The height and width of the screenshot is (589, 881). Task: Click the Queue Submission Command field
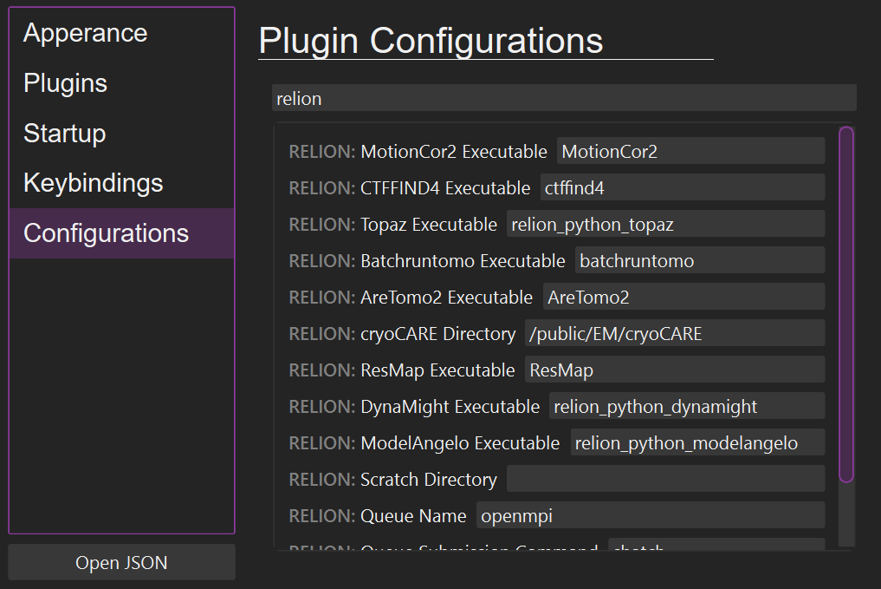coord(715,546)
